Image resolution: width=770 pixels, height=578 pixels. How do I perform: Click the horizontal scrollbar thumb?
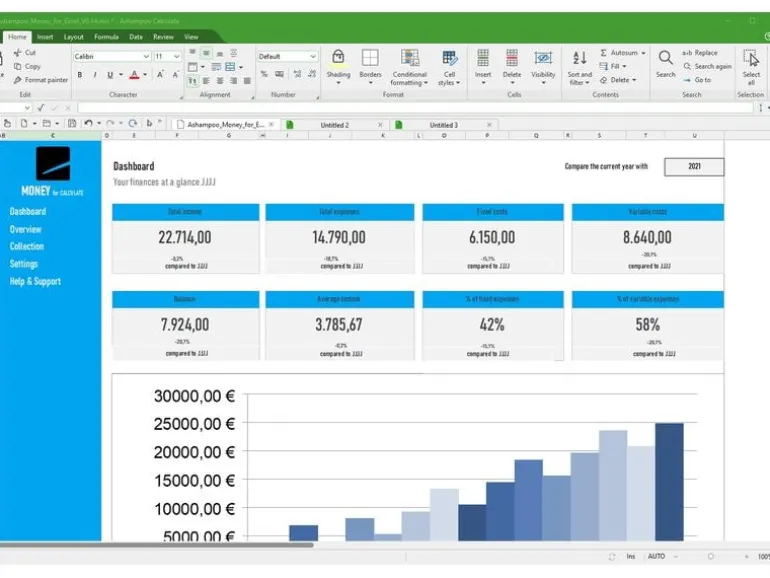[157, 545]
